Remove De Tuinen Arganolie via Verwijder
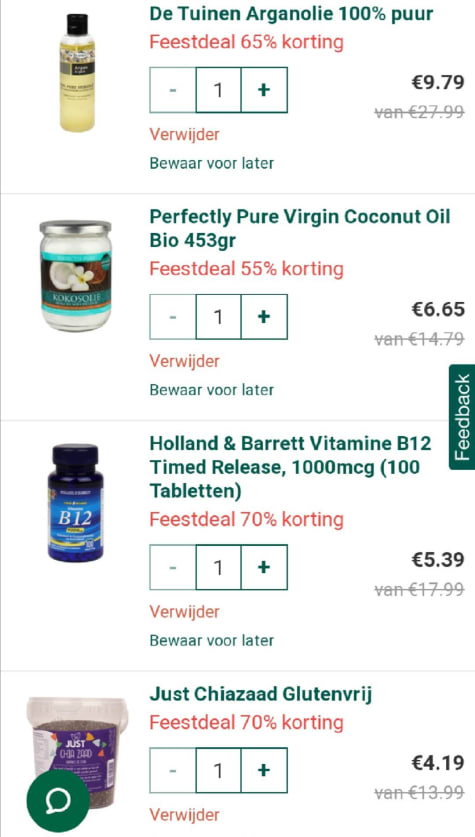This screenshot has height=837, width=475. click(184, 135)
